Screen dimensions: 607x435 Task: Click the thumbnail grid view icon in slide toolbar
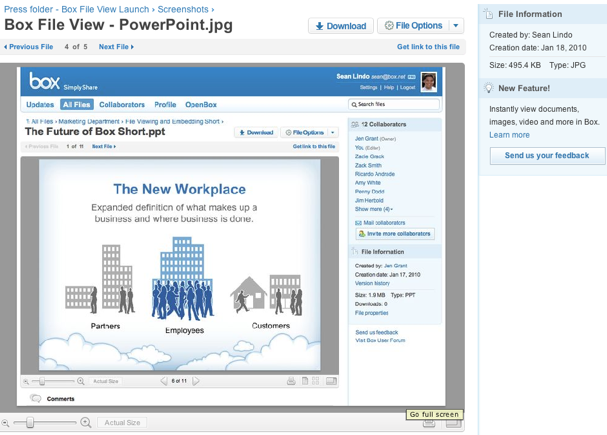[x=316, y=381]
